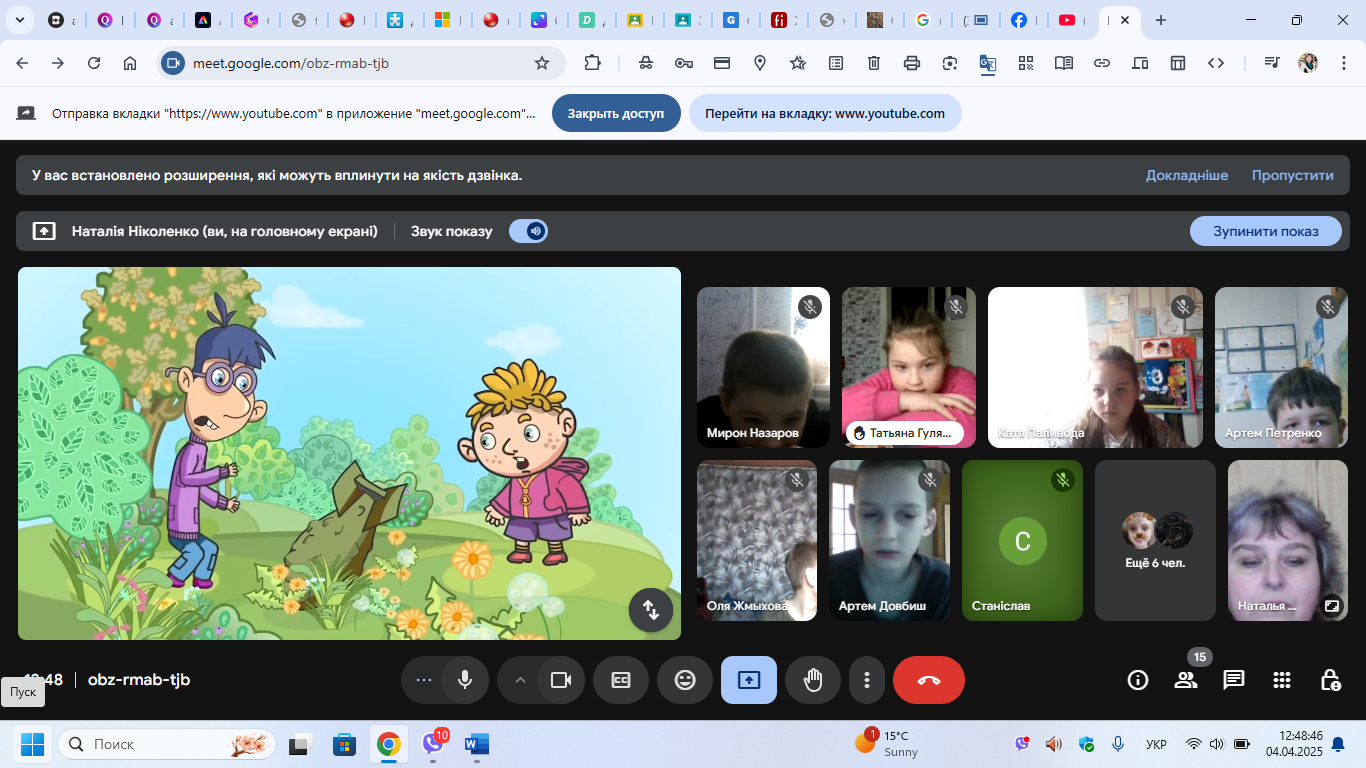
Task: Switch to the YouTube tab
Action: click(x=1073, y=20)
